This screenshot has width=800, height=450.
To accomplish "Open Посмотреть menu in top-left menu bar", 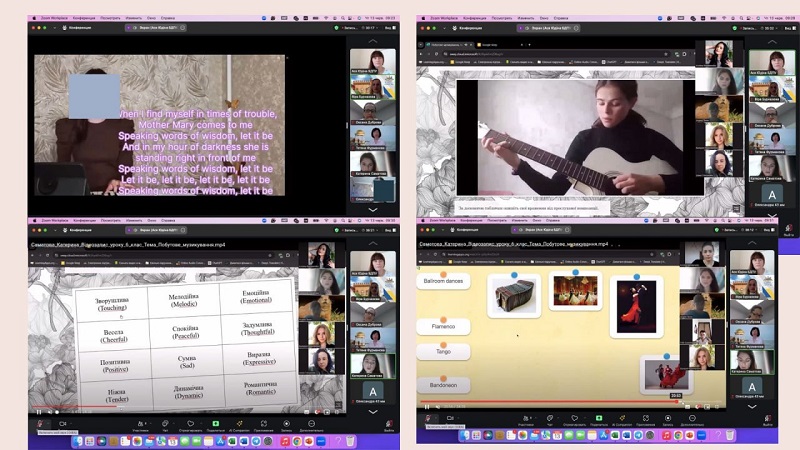I will click(x=110, y=18).
